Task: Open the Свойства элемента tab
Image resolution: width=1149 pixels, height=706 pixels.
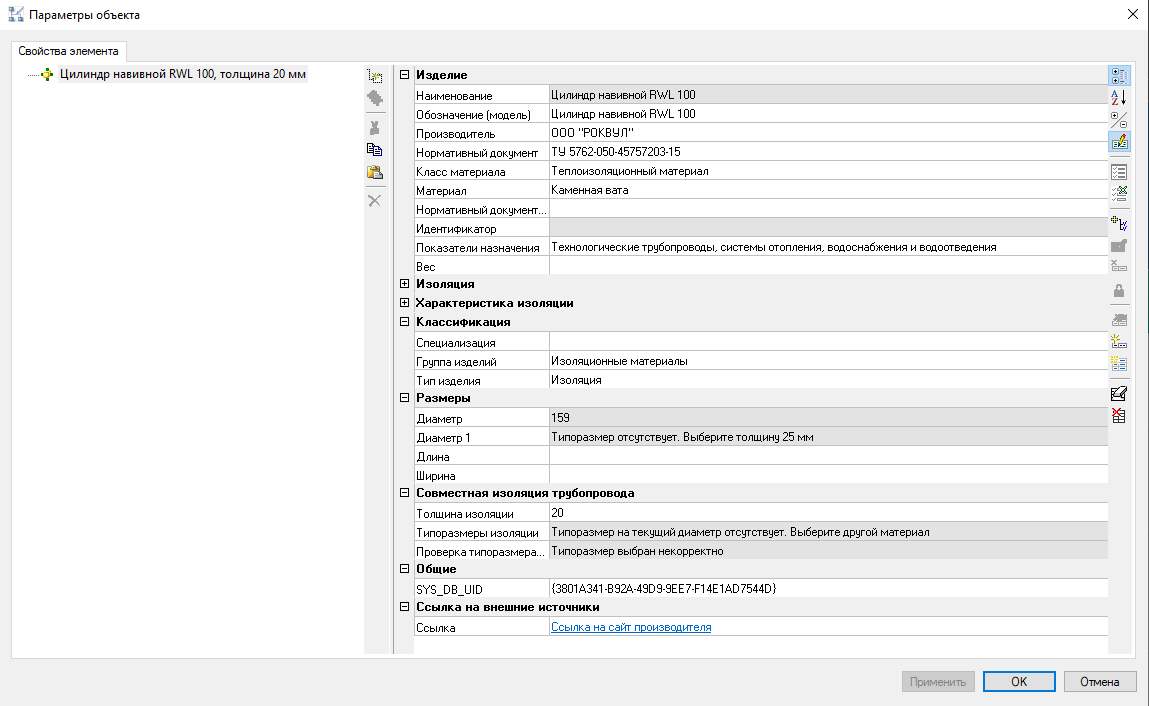Action: (x=68, y=51)
